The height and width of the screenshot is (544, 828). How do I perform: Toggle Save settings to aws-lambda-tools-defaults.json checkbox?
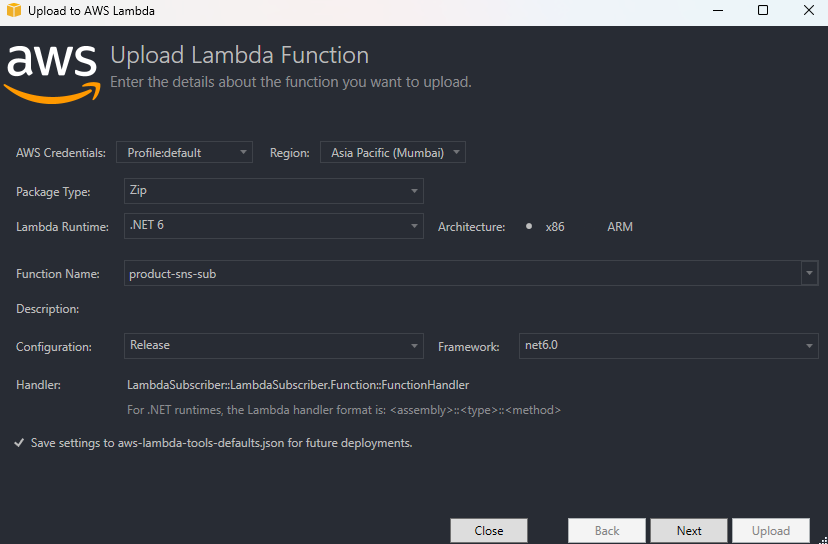20,442
